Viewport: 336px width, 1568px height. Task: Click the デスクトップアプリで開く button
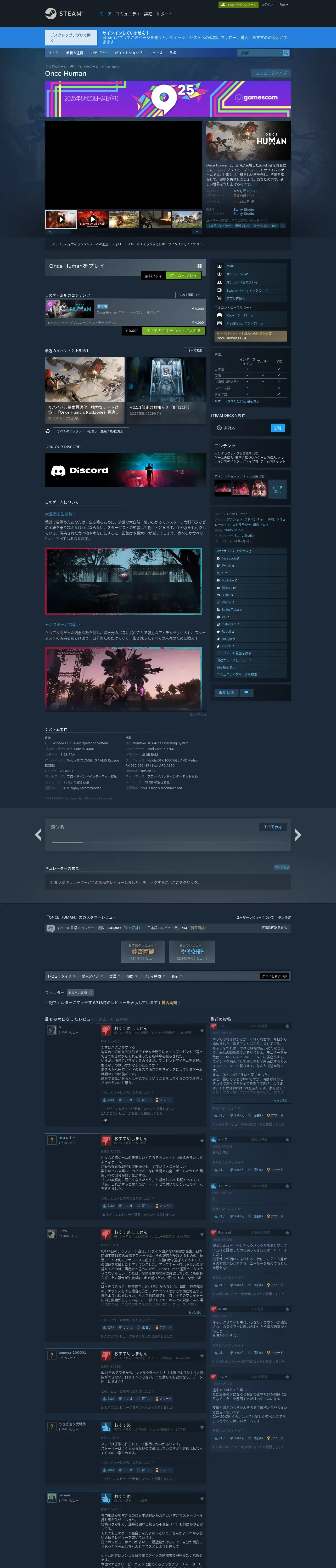[71, 37]
